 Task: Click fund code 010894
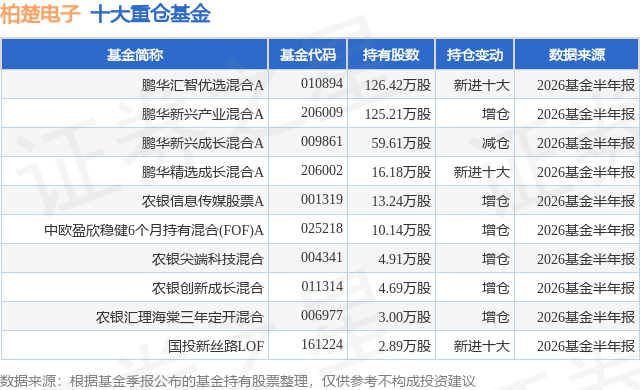pos(322,84)
